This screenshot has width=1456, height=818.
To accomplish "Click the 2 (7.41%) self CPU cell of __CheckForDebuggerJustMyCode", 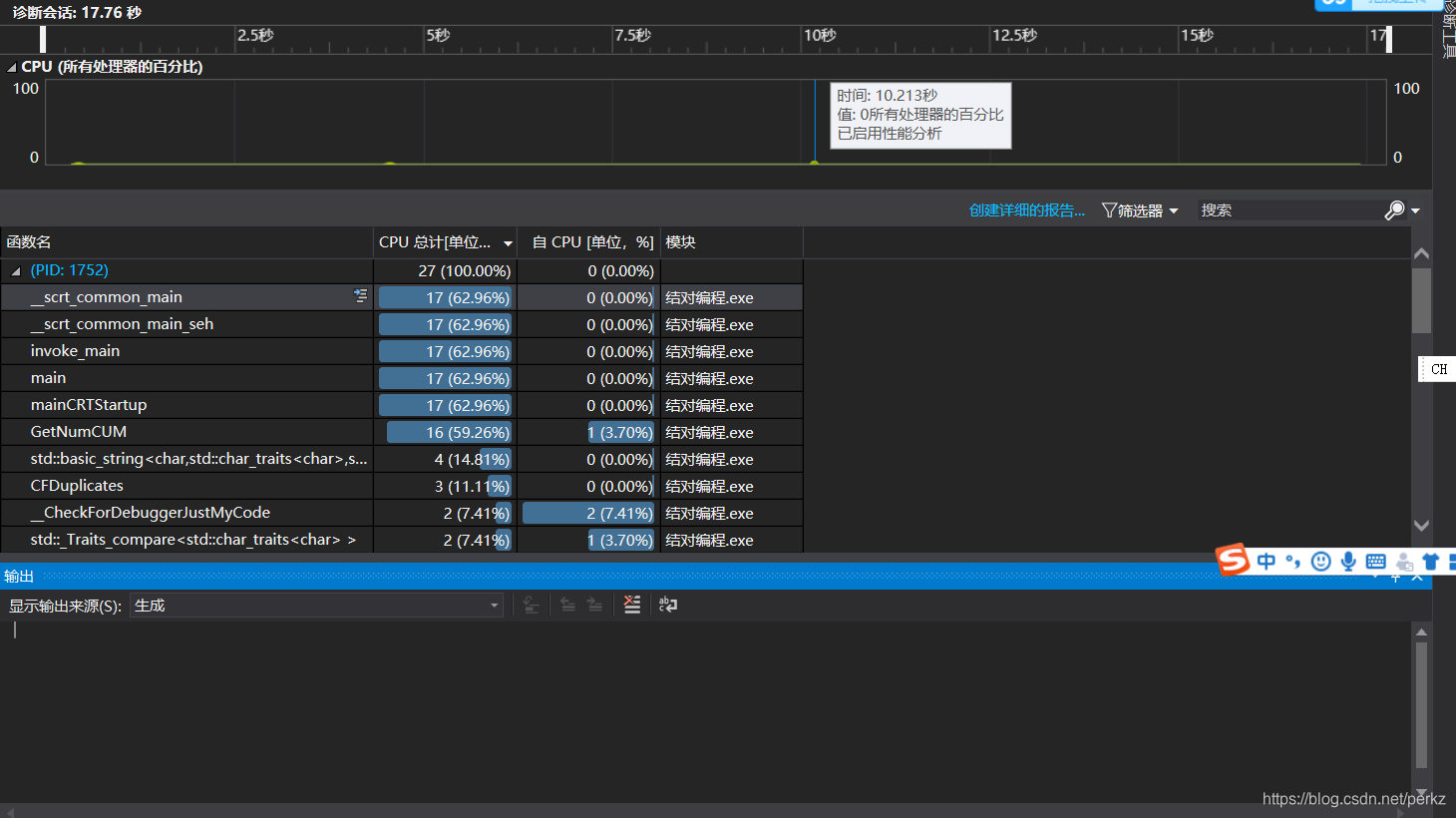I will 588,513.
